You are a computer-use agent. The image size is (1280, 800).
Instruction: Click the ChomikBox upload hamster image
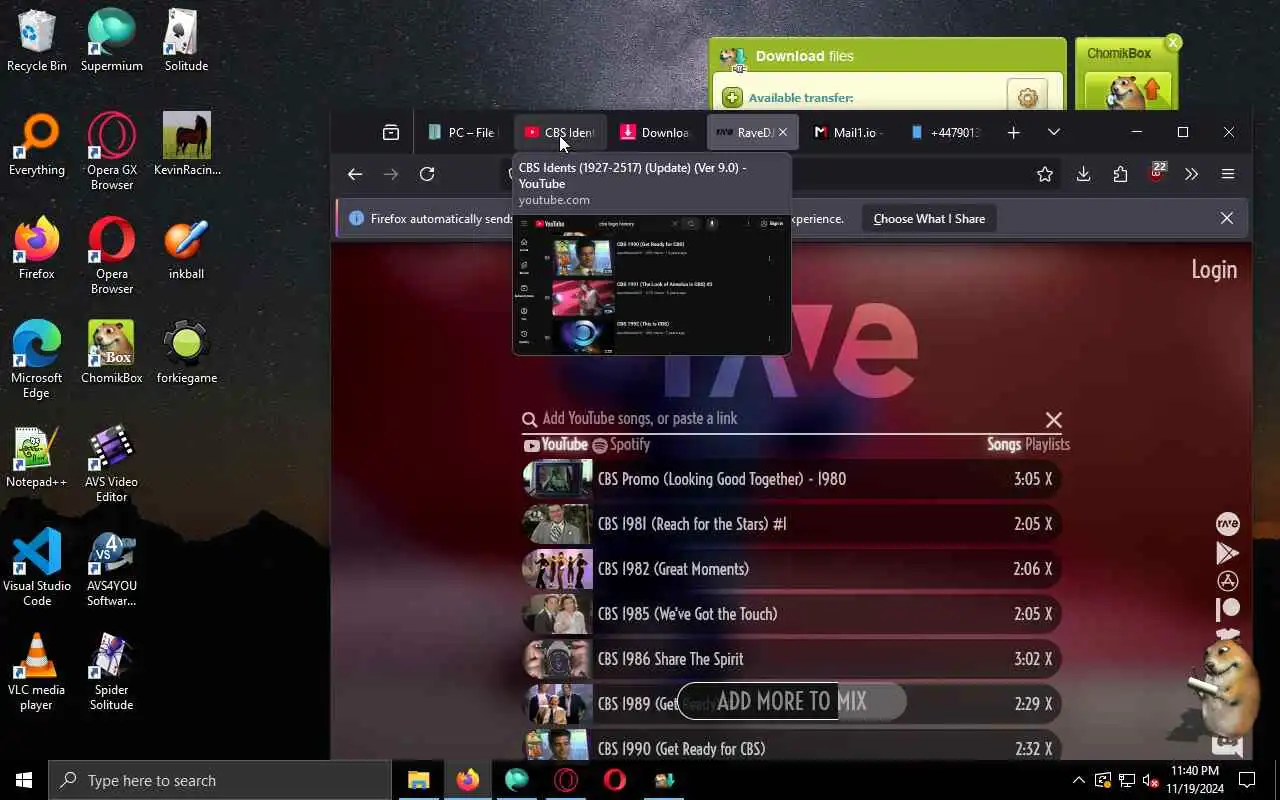tap(1127, 90)
